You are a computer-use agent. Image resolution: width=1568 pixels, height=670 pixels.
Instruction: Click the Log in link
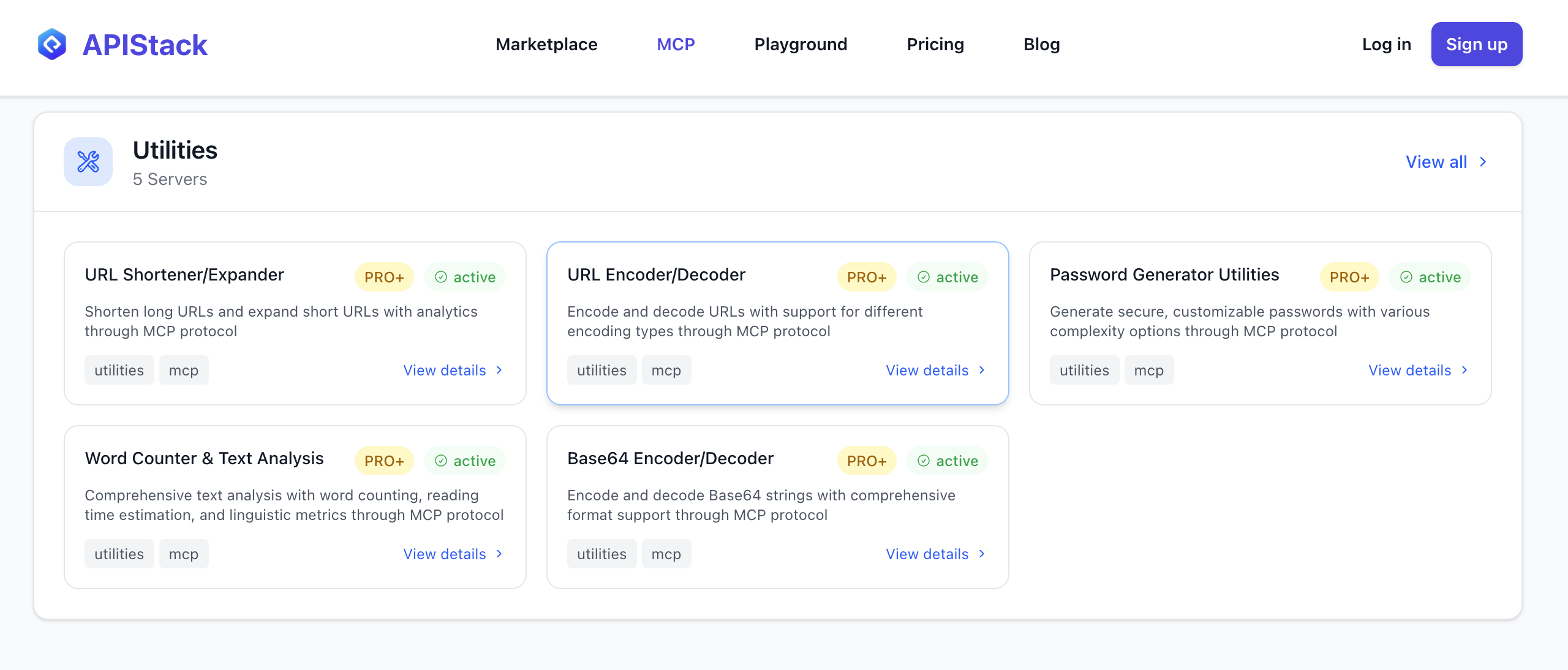click(x=1386, y=43)
